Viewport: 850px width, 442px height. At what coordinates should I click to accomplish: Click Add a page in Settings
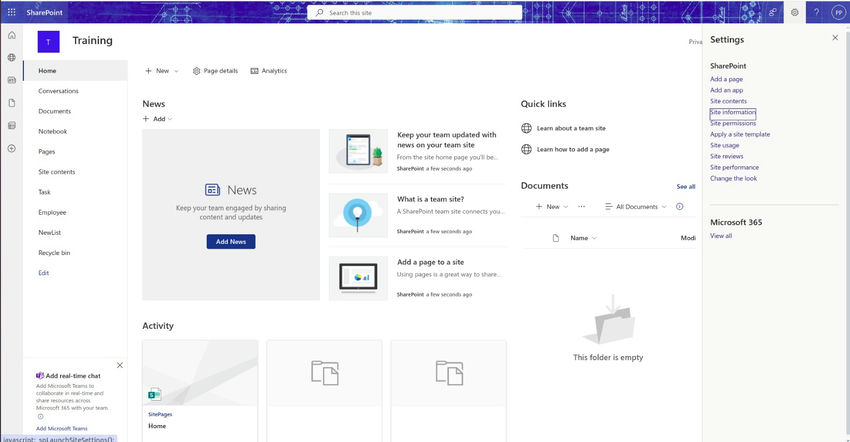click(x=726, y=79)
